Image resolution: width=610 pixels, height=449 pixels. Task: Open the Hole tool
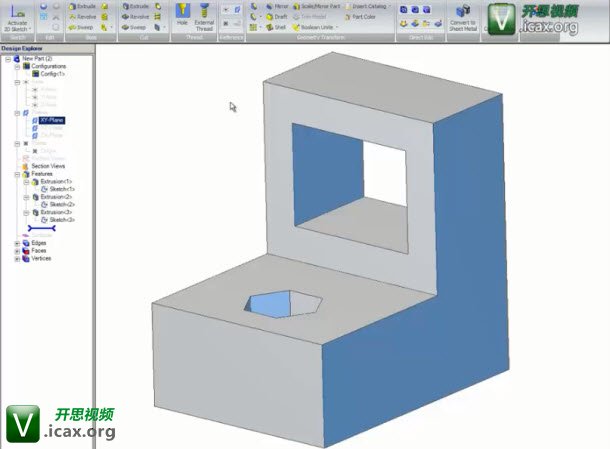pyautogui.click(x=182, y=16)
